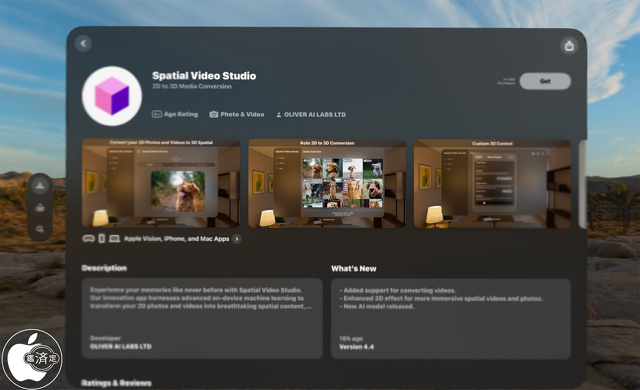Open the Apps tab in the side tab bar
This screenshot has width=640, height=390.
[x=40, y=186]
